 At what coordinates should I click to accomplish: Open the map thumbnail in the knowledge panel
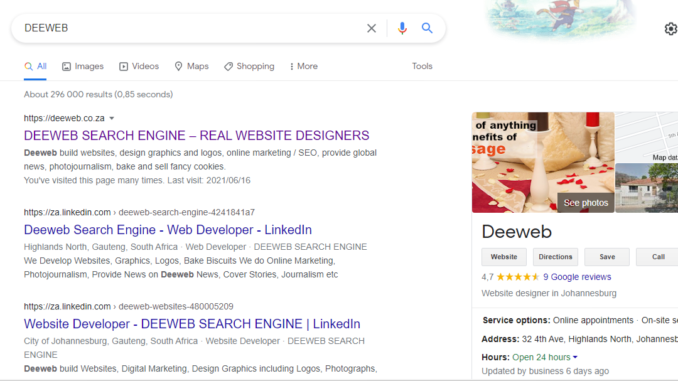click(x=646, y=137)
